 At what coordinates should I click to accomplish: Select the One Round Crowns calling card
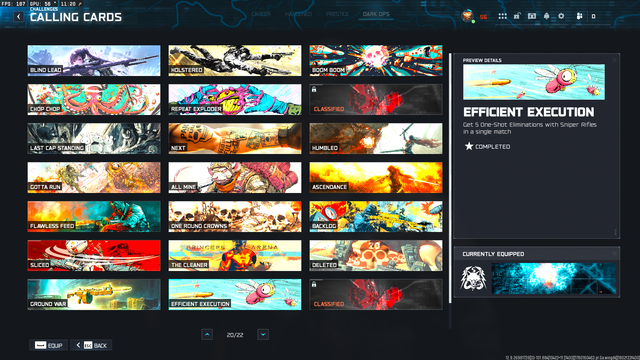(235, 216)
